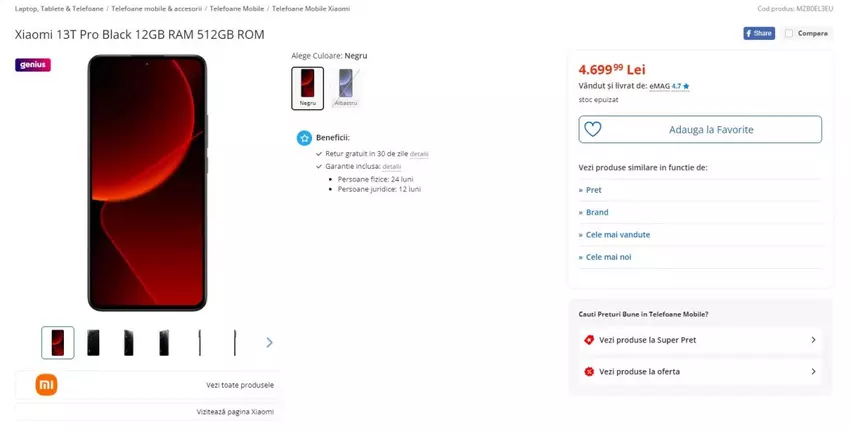Screen dimensions: 850x431
Task: Open Garantie inclusa detalii link
Action: tap(391, 166)
